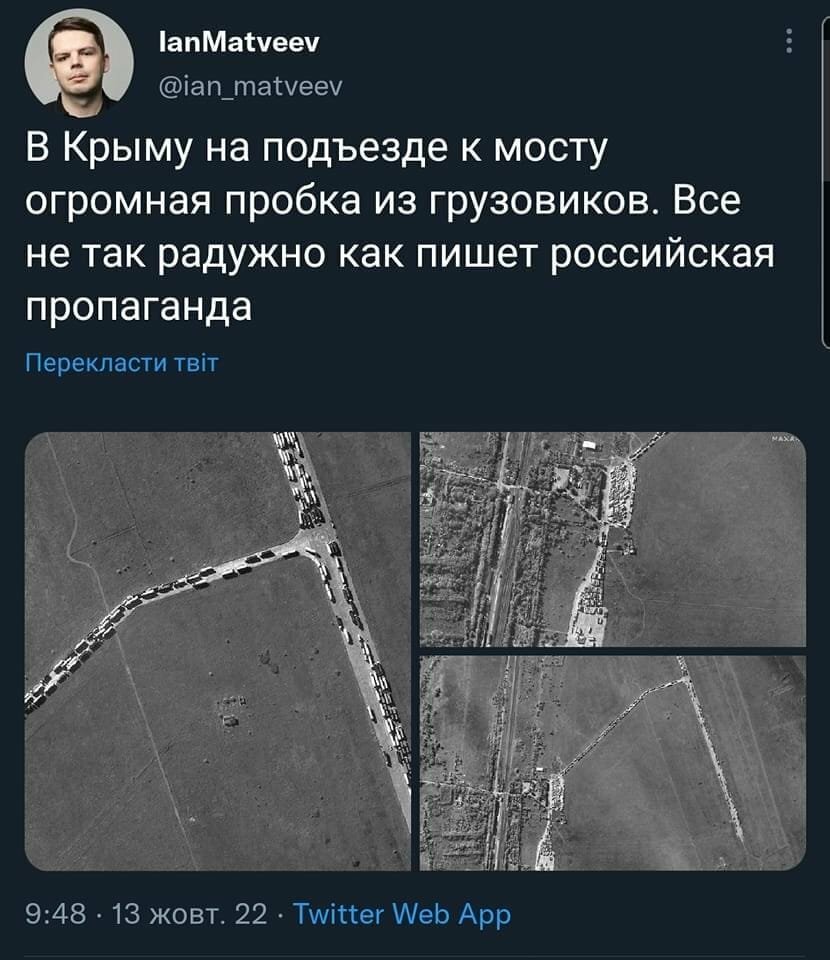Open the three-dot more options menu

pos(789,41)
